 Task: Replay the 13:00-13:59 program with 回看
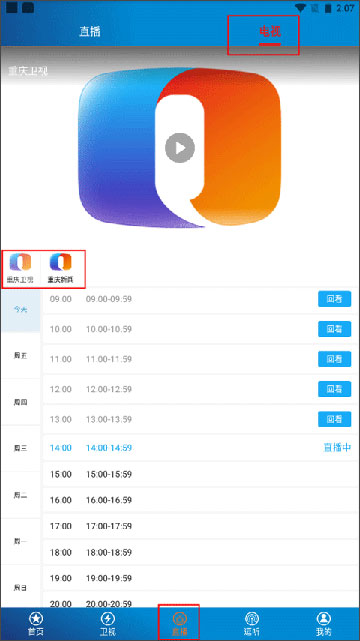click(334, 419)
